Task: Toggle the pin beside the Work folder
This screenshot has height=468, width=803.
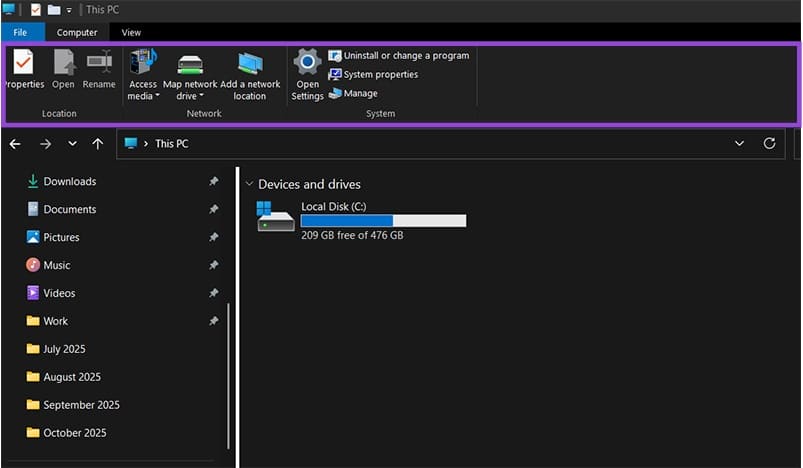Action: [213, 321]
